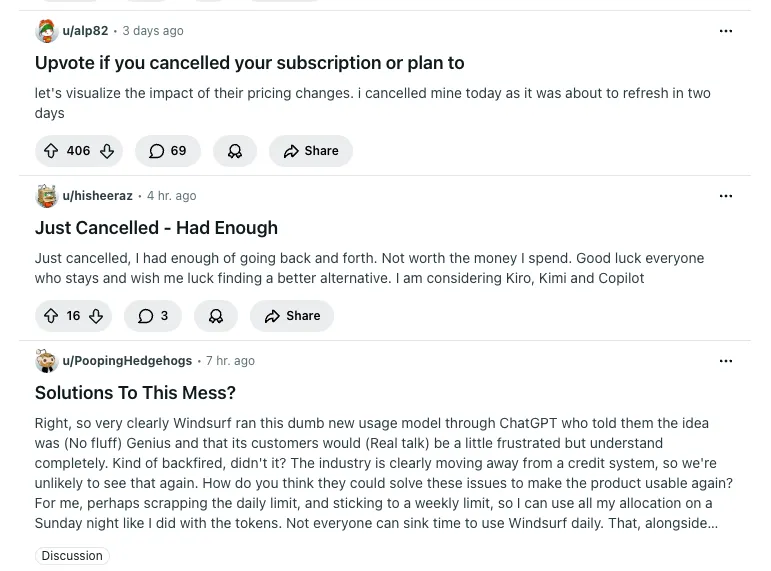Give award to hisheeraz's post

point(216,316)
